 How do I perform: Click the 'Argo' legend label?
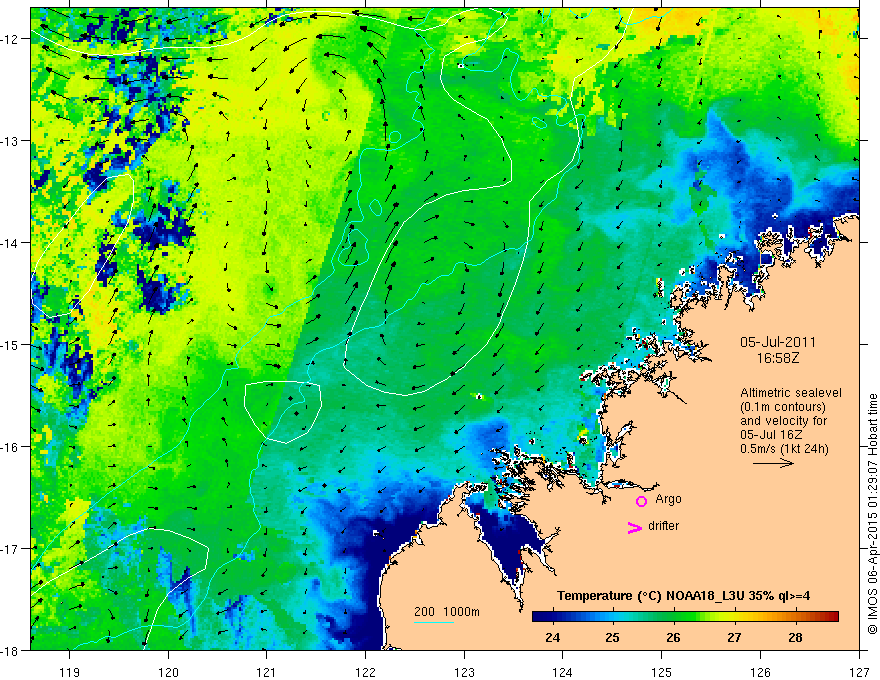[x=668, y=499]
